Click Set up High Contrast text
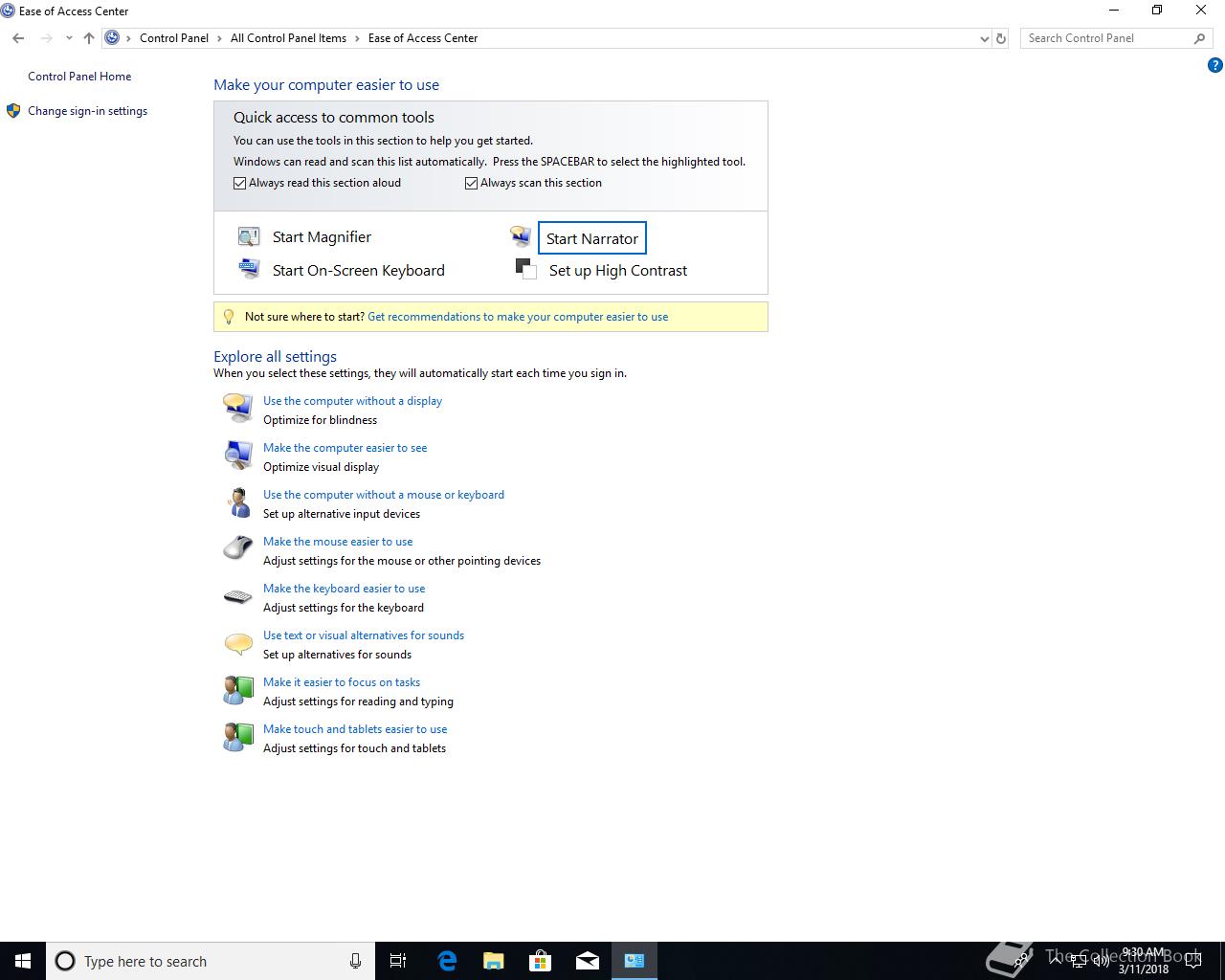 [x=618, y=270]
